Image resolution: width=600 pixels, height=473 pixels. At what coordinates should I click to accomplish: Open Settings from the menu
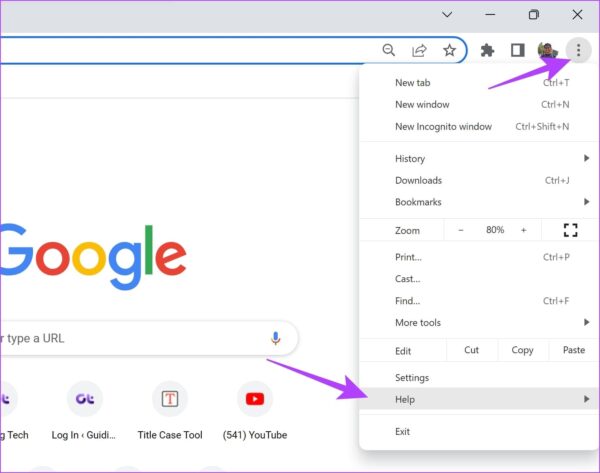coord(412,378)
